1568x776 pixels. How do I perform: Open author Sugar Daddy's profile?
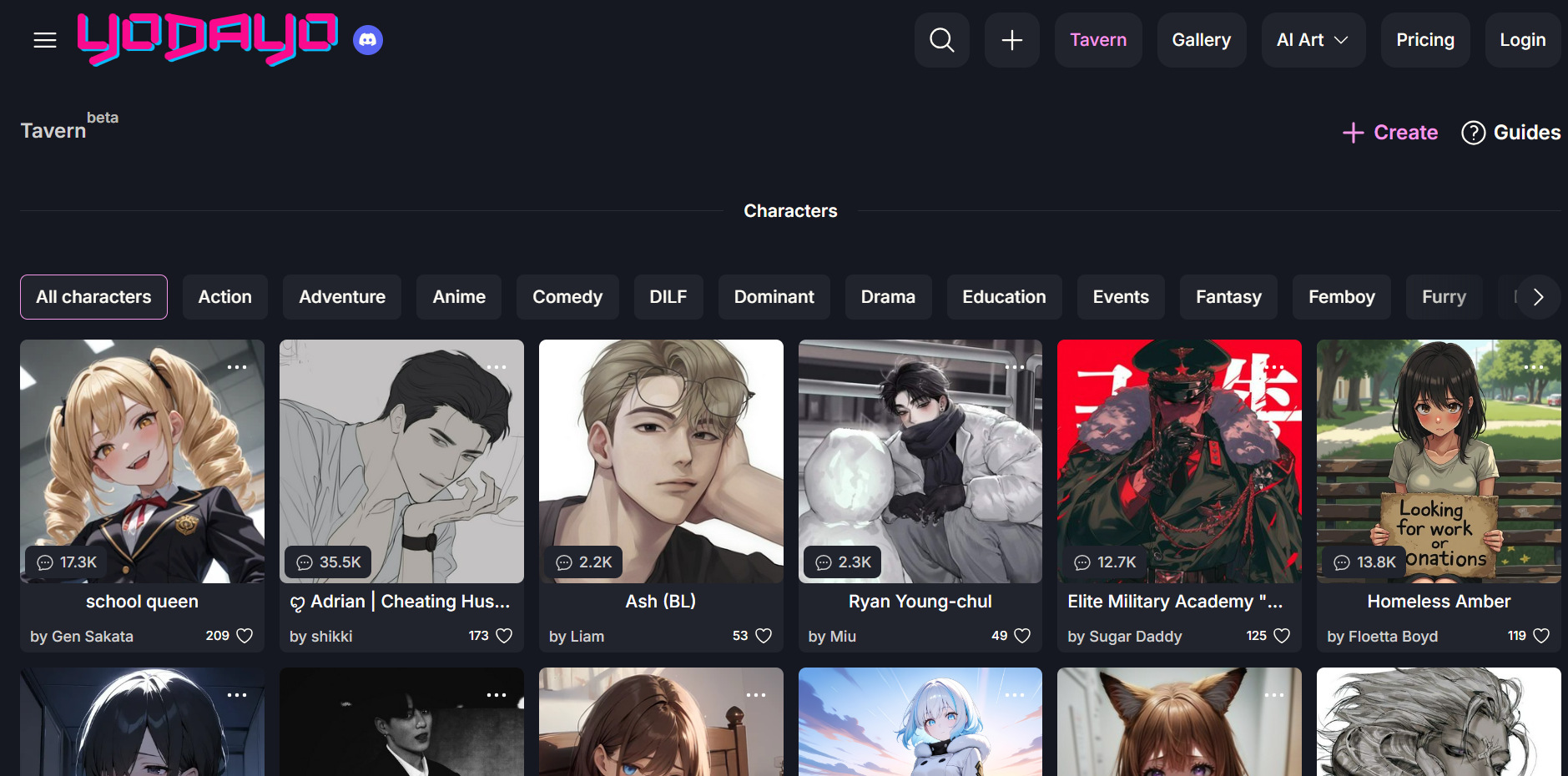click(1125, 637)
